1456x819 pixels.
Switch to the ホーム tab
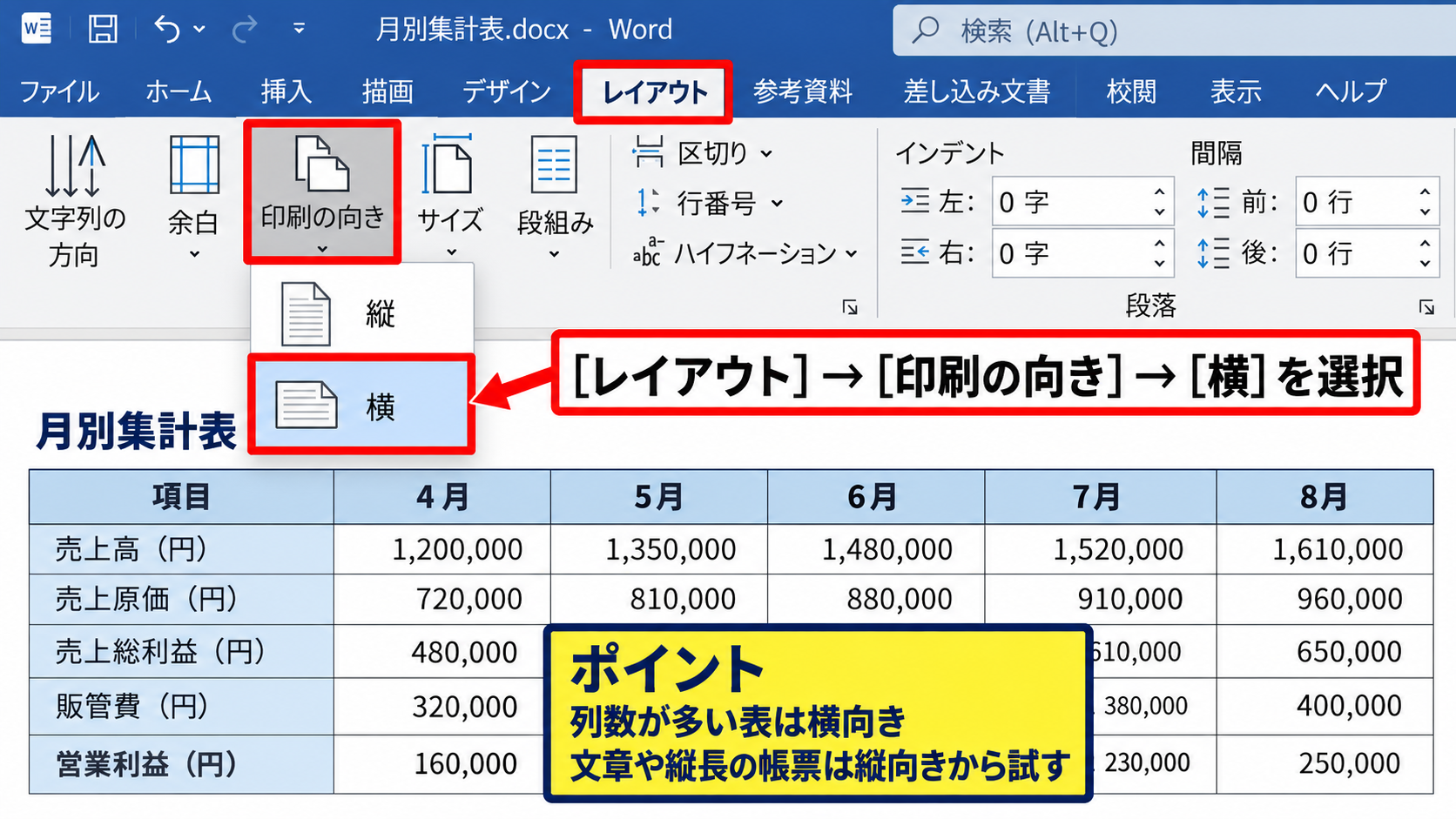coord(179,91)
